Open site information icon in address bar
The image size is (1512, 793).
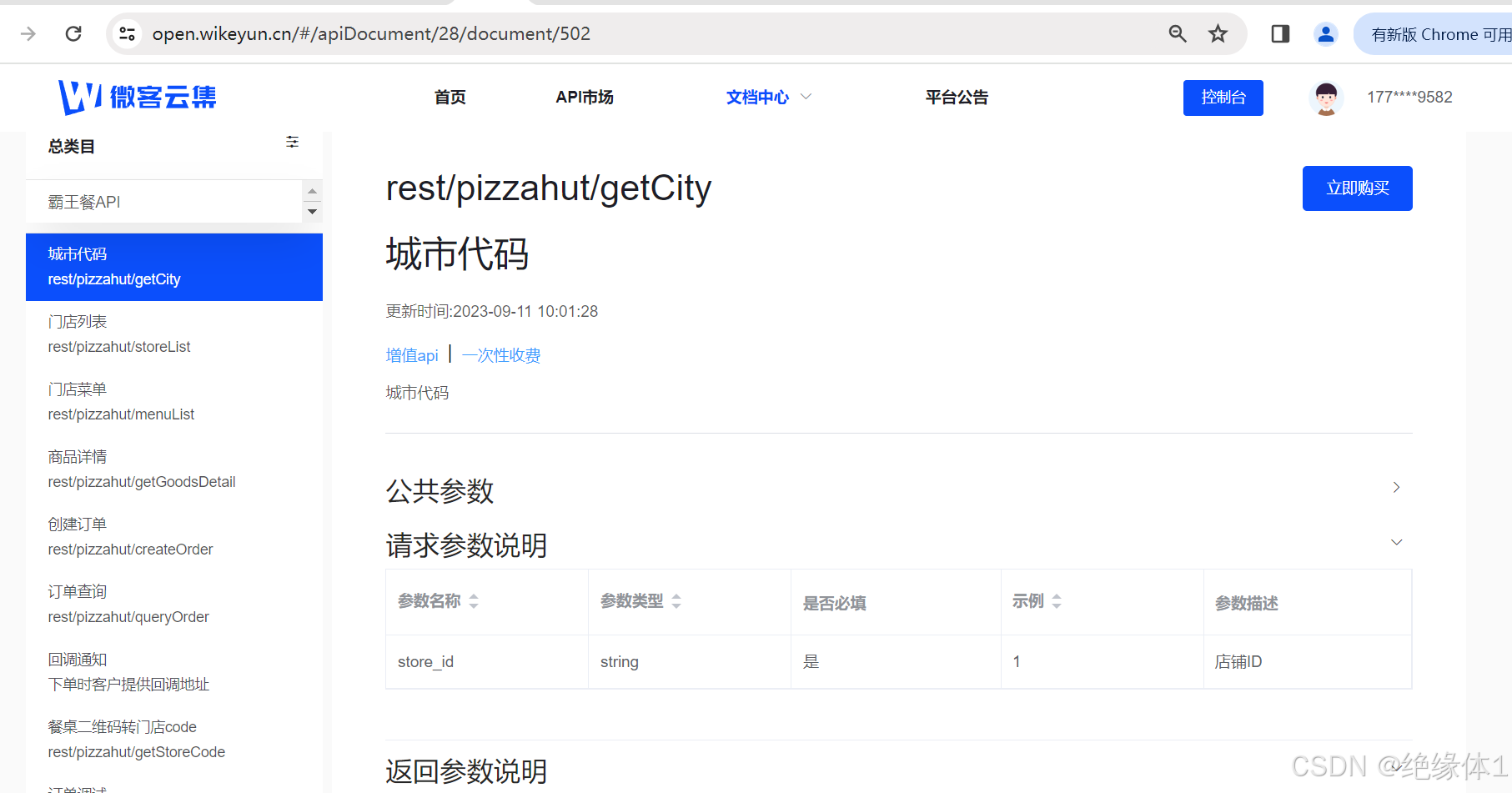tap(128, 33)
